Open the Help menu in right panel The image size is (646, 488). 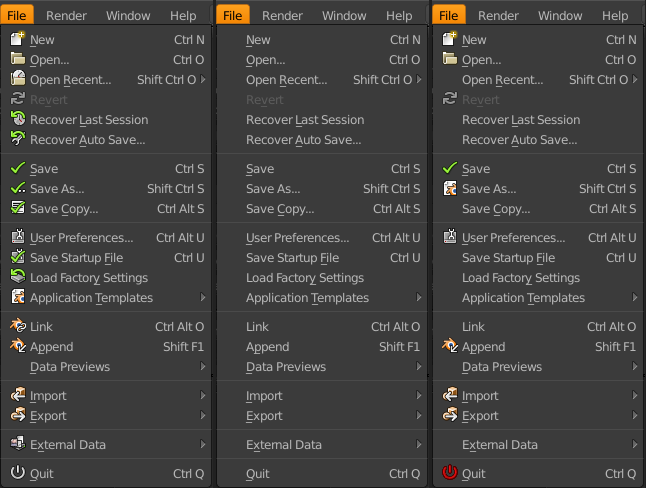click(x=615, y=16)
